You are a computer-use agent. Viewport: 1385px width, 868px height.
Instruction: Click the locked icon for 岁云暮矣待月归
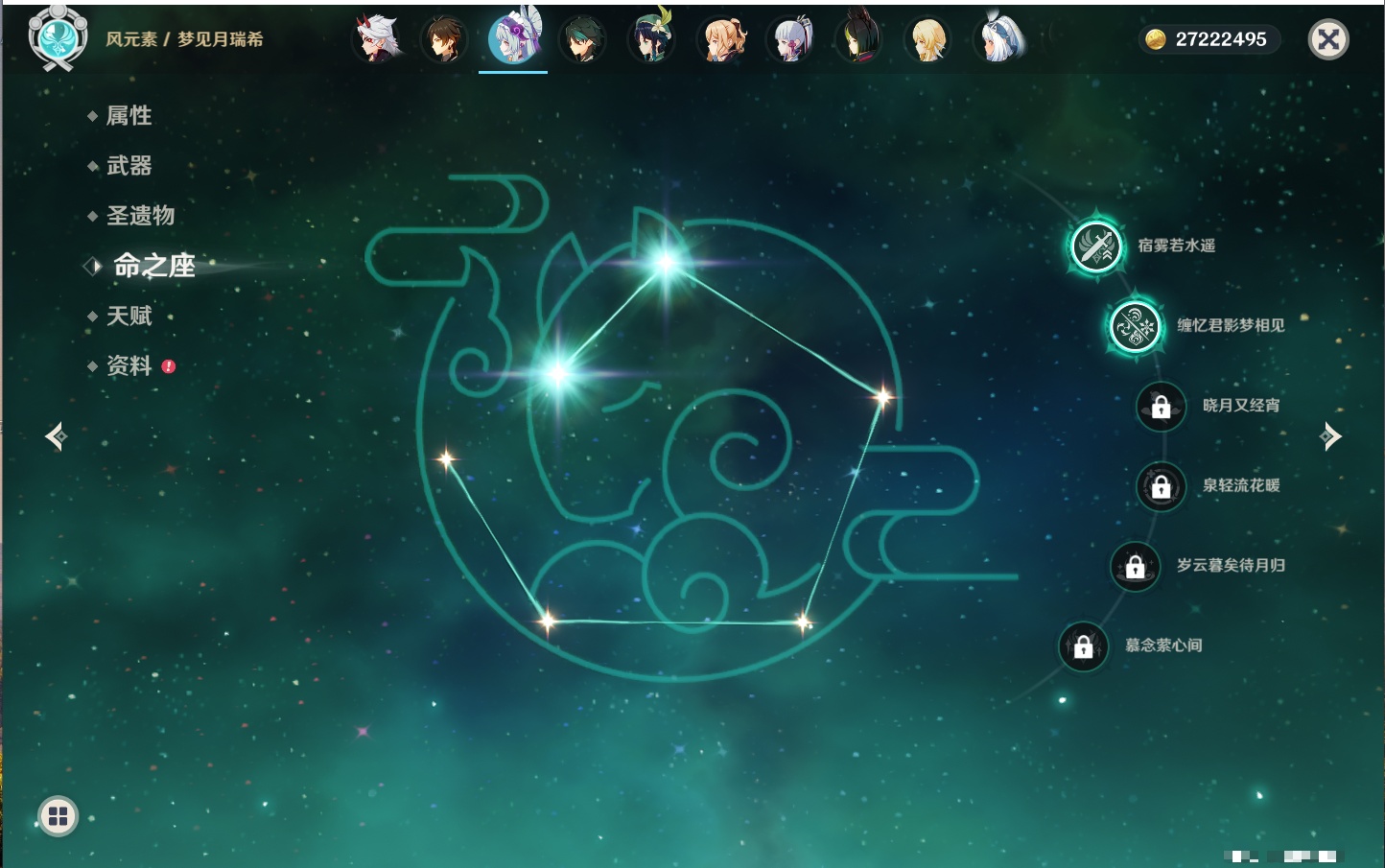pos(1135,566)
